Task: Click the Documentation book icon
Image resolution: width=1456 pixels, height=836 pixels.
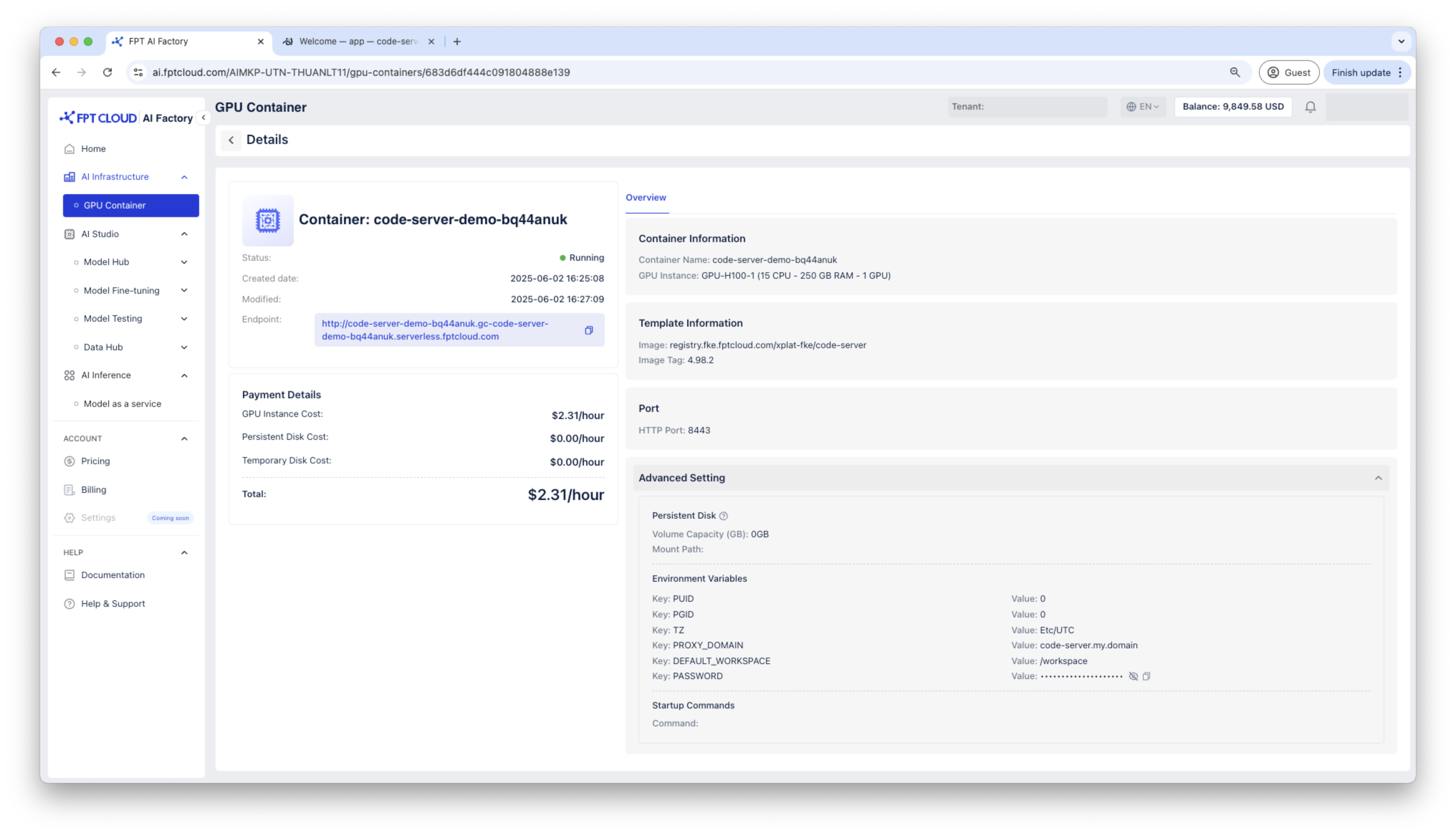Action: tap(70, 575)
